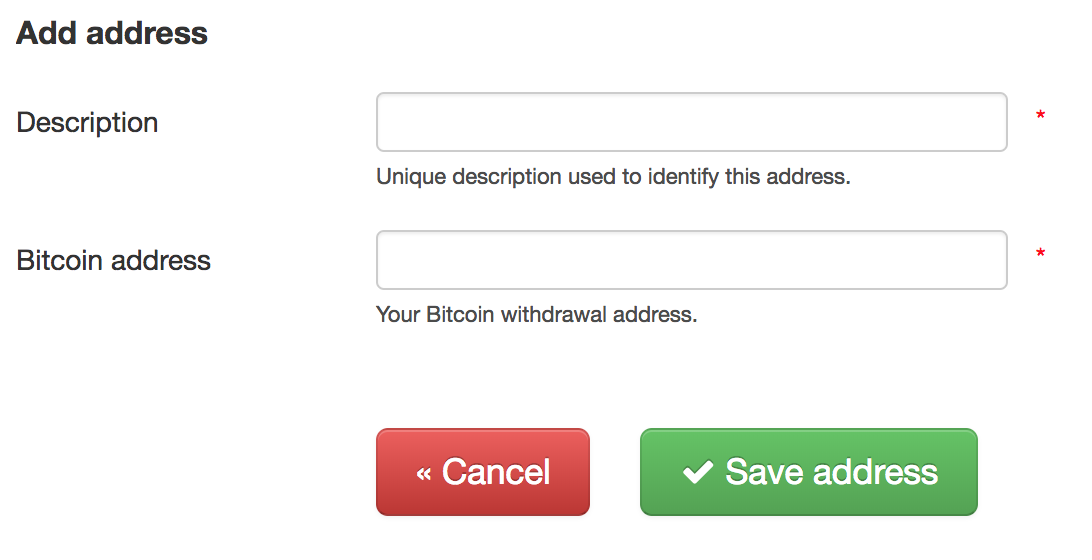Click the 'Unique description' help text
Screen dimensions: 1092x560
[x=612, y=177]
